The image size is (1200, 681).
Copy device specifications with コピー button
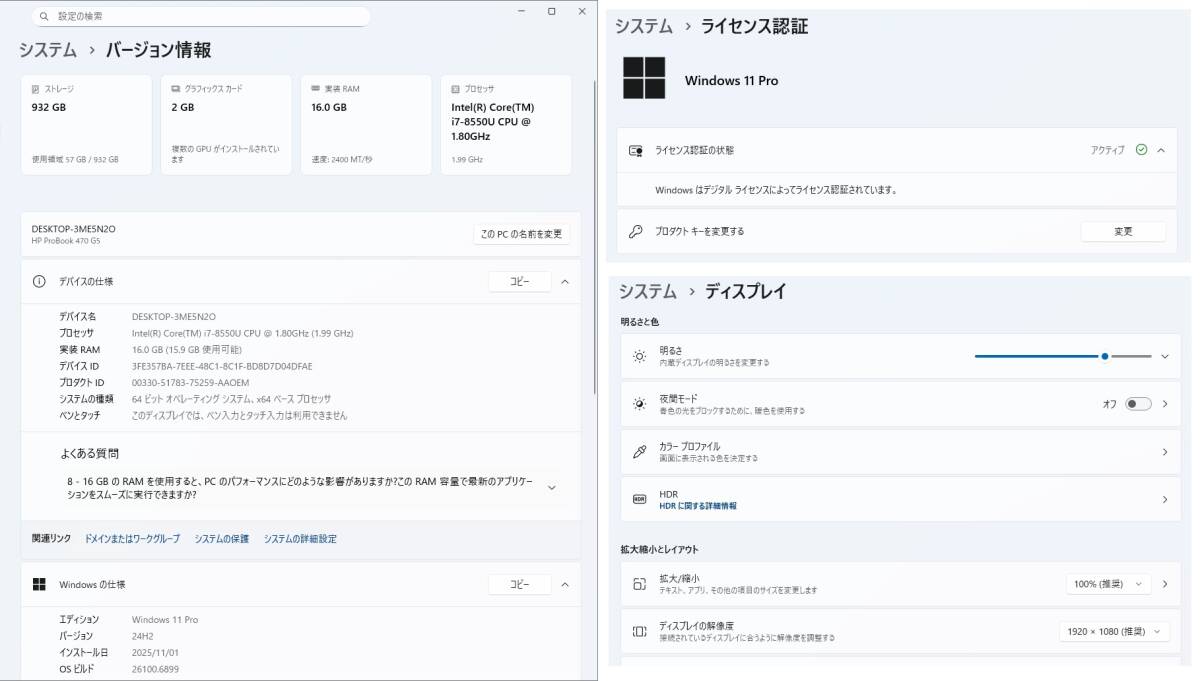click(520, 282)
